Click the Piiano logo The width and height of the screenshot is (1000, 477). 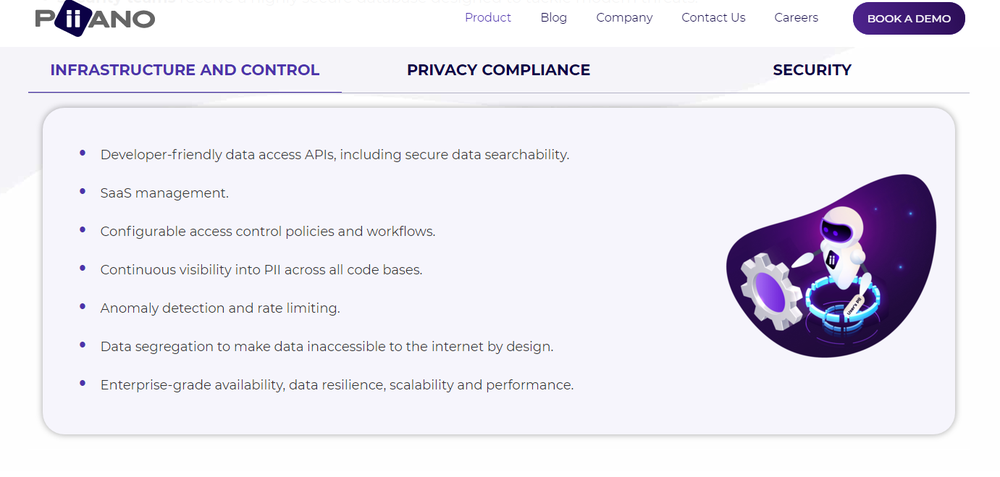pyautogui.click(x=95, y=18)
